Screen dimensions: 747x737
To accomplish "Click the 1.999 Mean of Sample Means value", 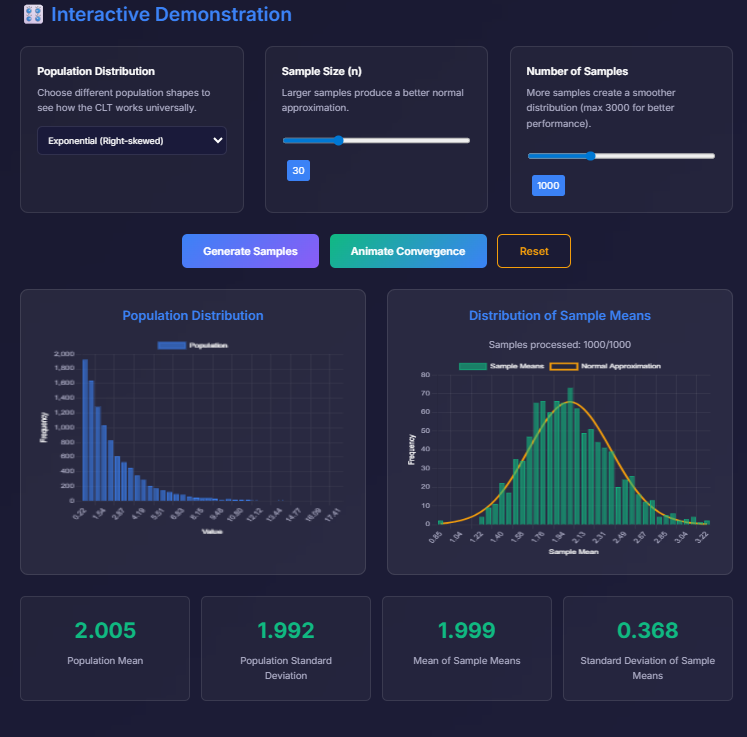I will tap(467, 630).
